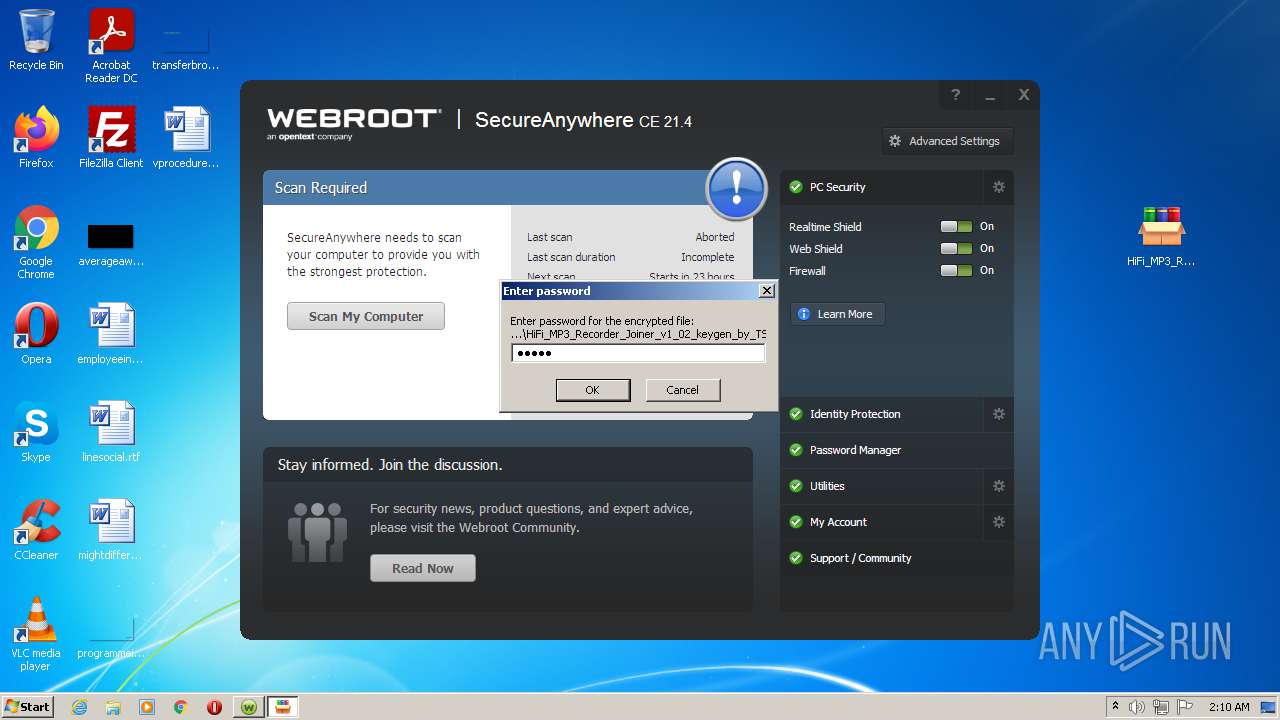Toggle the Web Shield switch

tap(956, 249)
